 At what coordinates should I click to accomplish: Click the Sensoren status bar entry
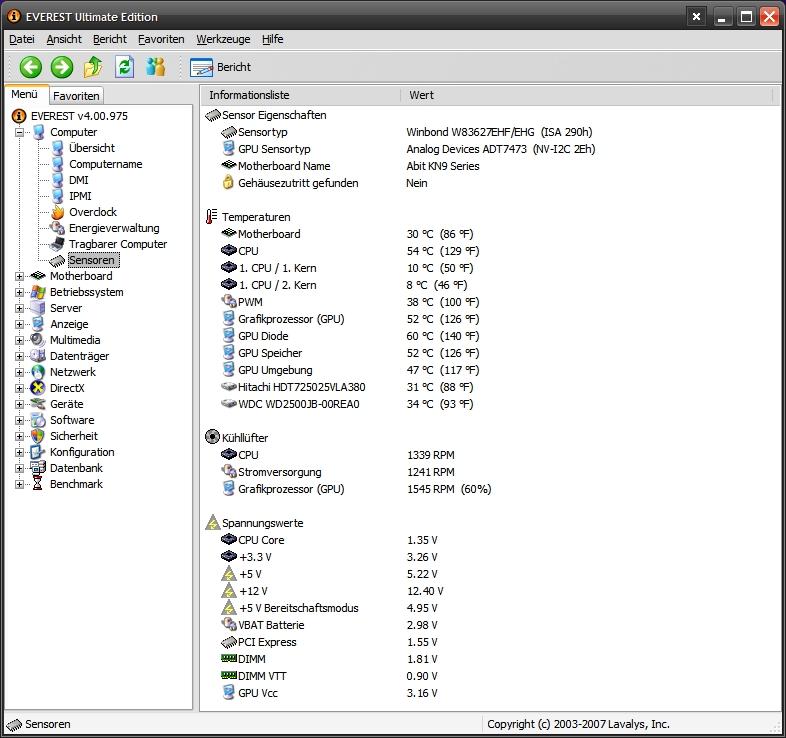tap(39, 724)
